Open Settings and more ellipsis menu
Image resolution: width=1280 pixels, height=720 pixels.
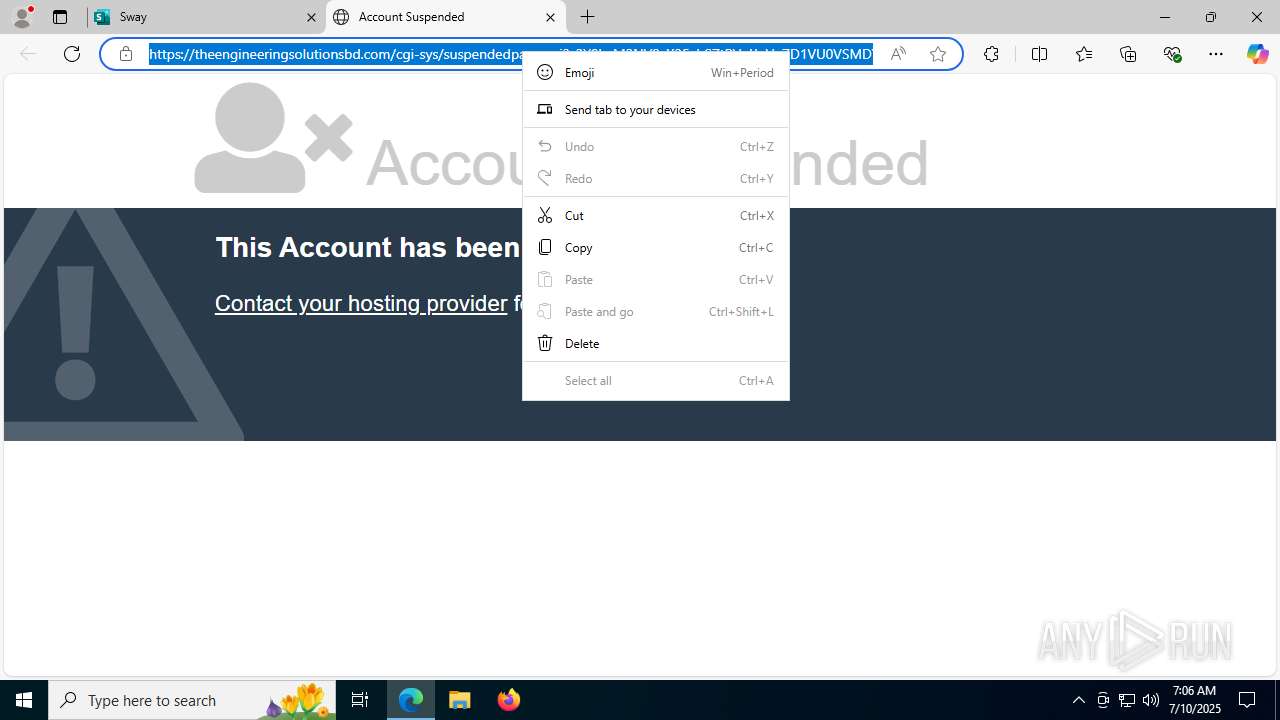coord(1216,54)
